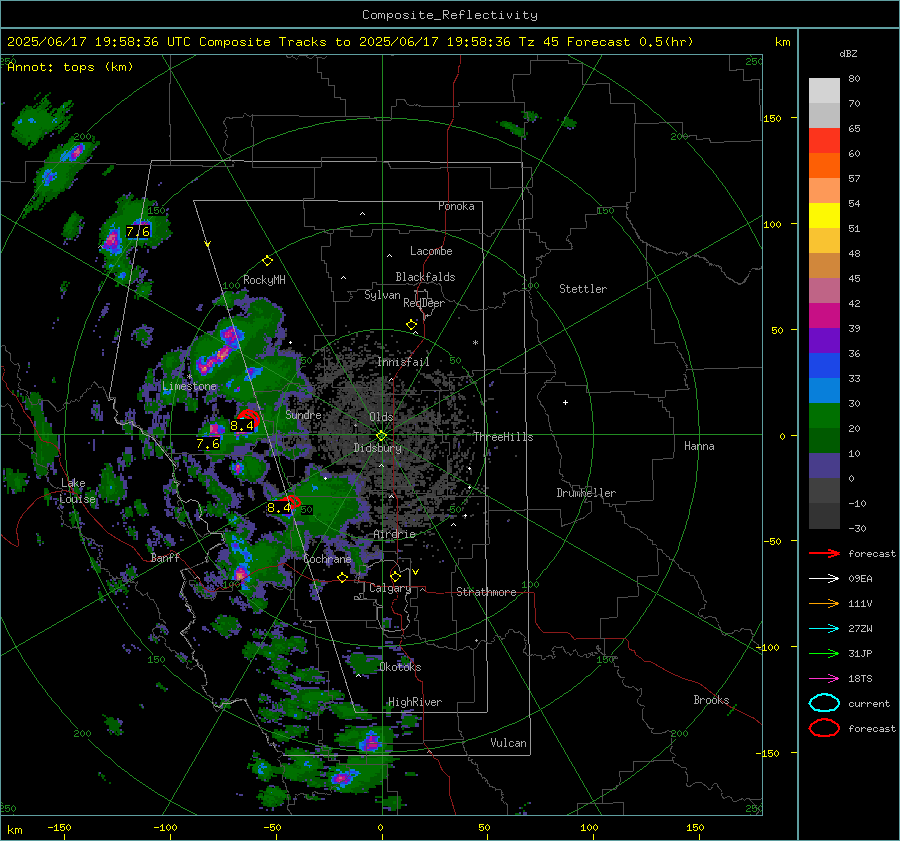The width and height of the screenshot is (900, 841).
Task: Pick the 42 dBZ magenta swatch
Action: pyautogui.click(x=824, y=315)
